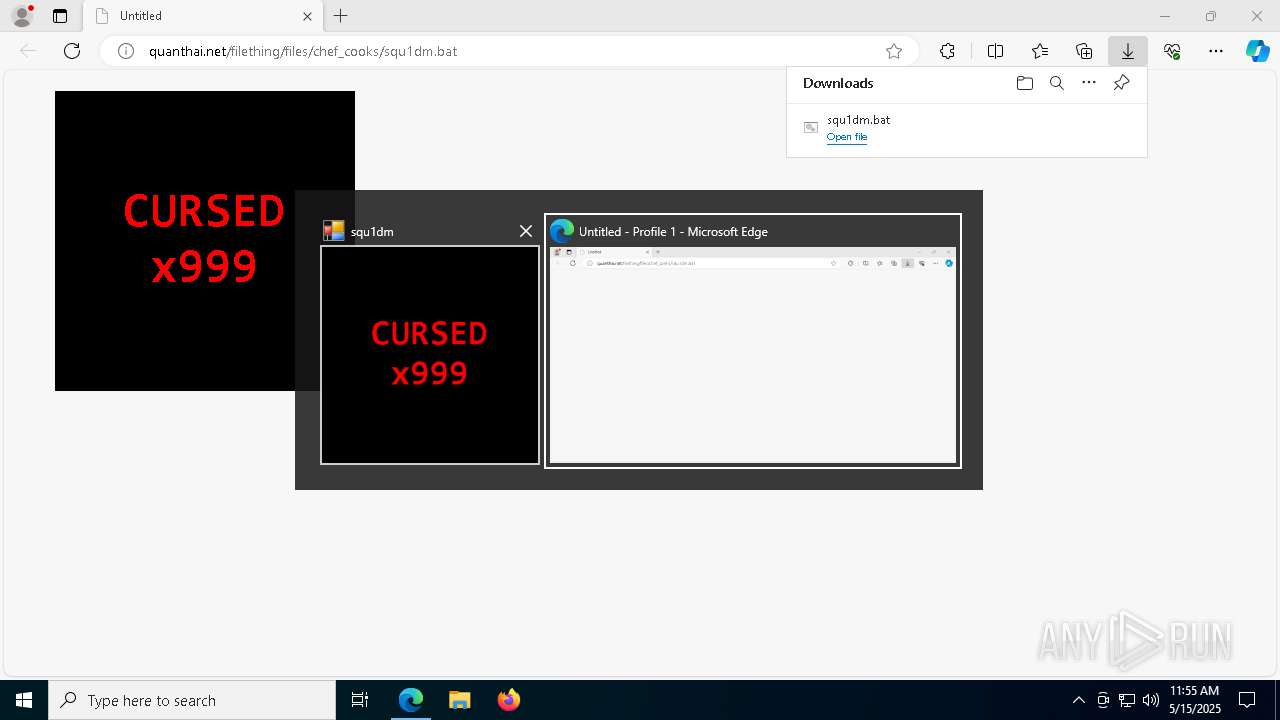Toggle split screen view
1280x720 pixels.
tap(995, 51)
